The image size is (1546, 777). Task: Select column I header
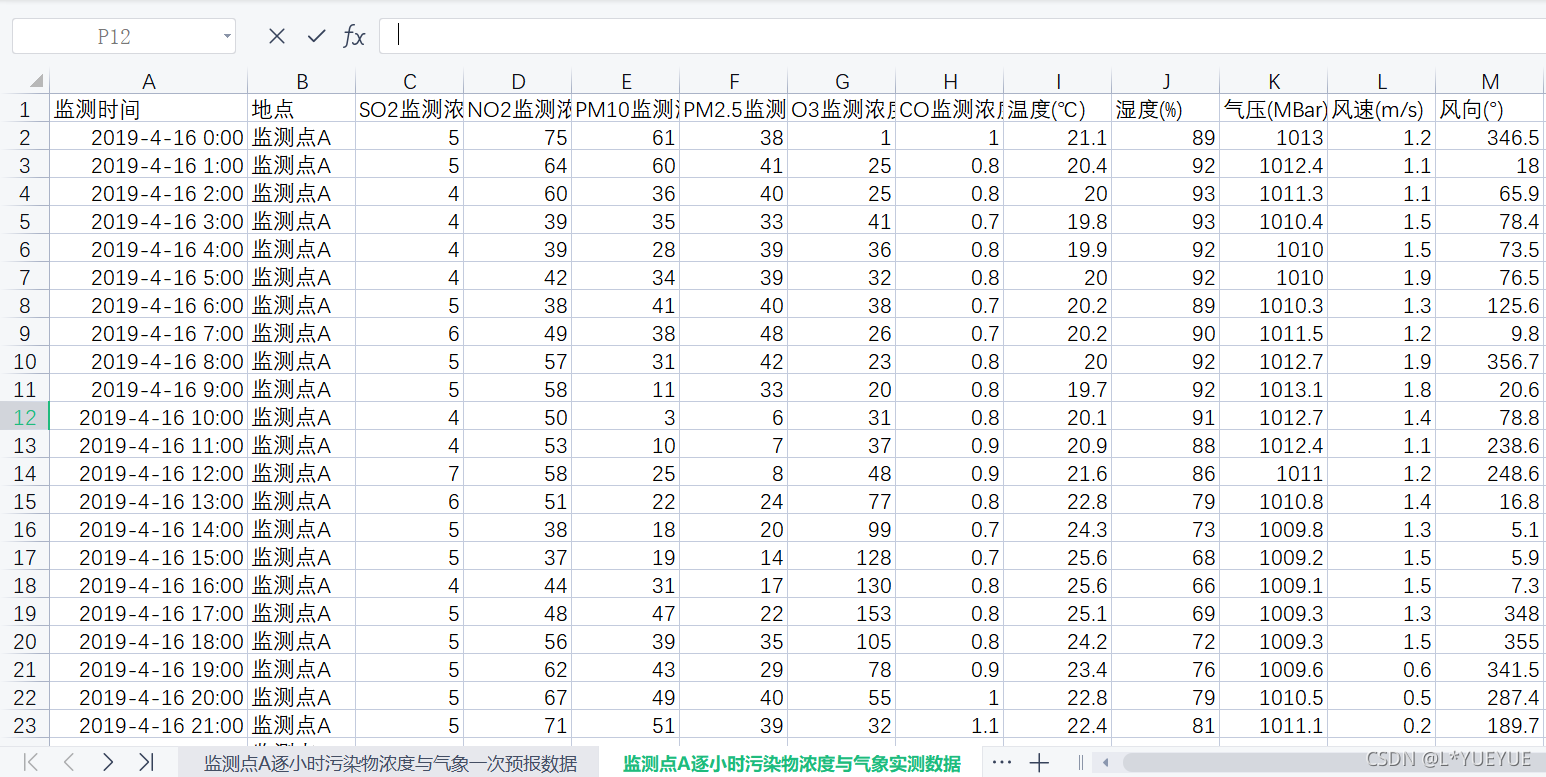pos(1058,82)
